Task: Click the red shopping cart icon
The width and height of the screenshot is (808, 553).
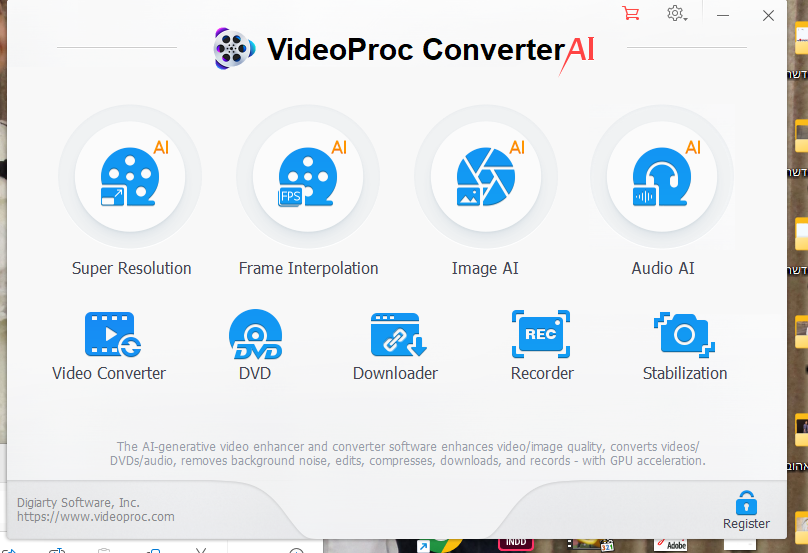Action: (x=630, y=13)
